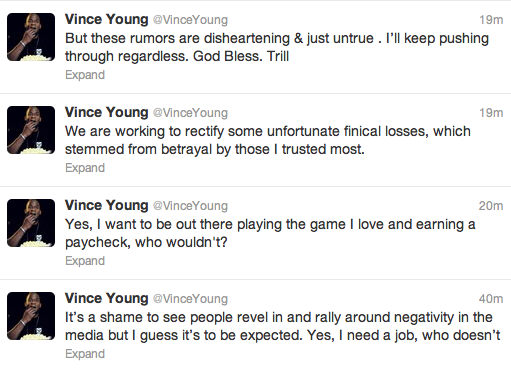Expand the 'rumors are disheartening' tweet
Screen dimensions: 511x371
click(x=85, y=75)
